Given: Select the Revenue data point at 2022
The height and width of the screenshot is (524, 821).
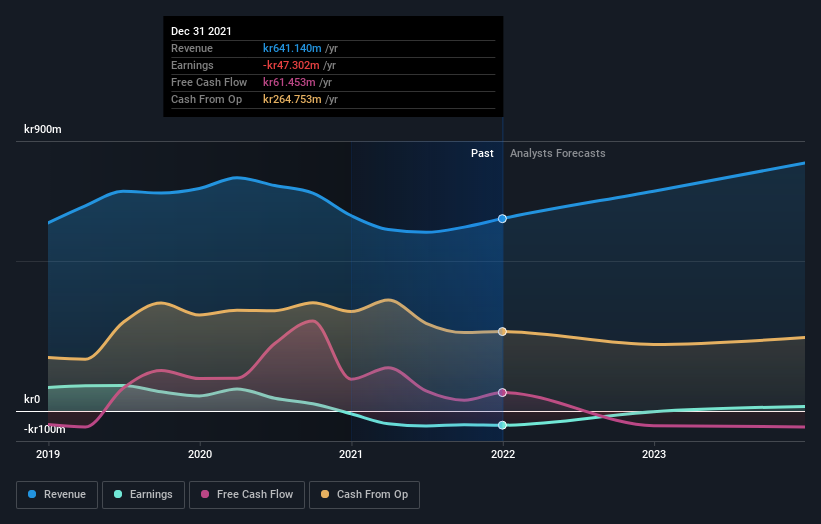Looking at the screenshot, I should point(502,218).
